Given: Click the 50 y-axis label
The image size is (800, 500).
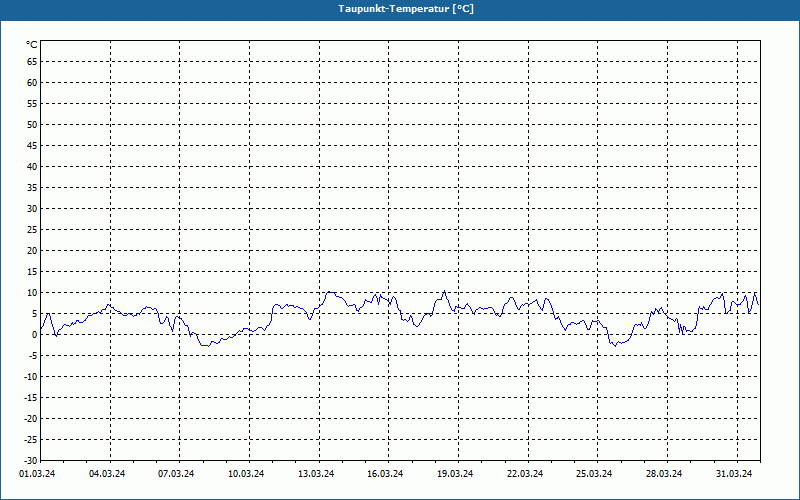Looking at the screenshot, I should 32,124.
